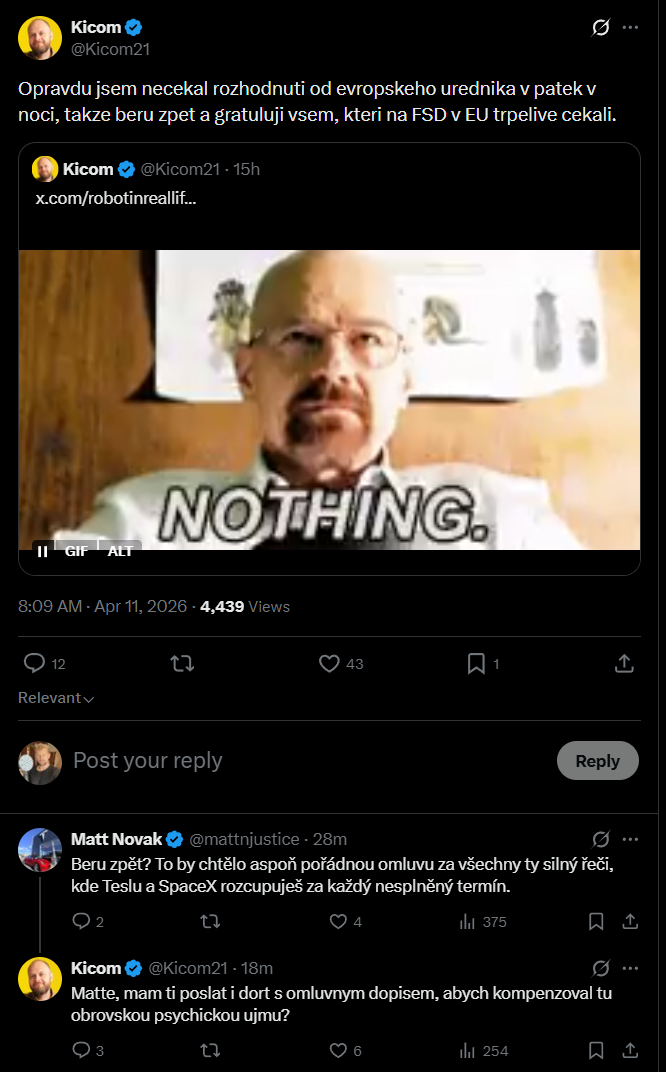Click Grok icon on main post header
The width and height of the screenshot is (666, 1072).
click(601, 27)
